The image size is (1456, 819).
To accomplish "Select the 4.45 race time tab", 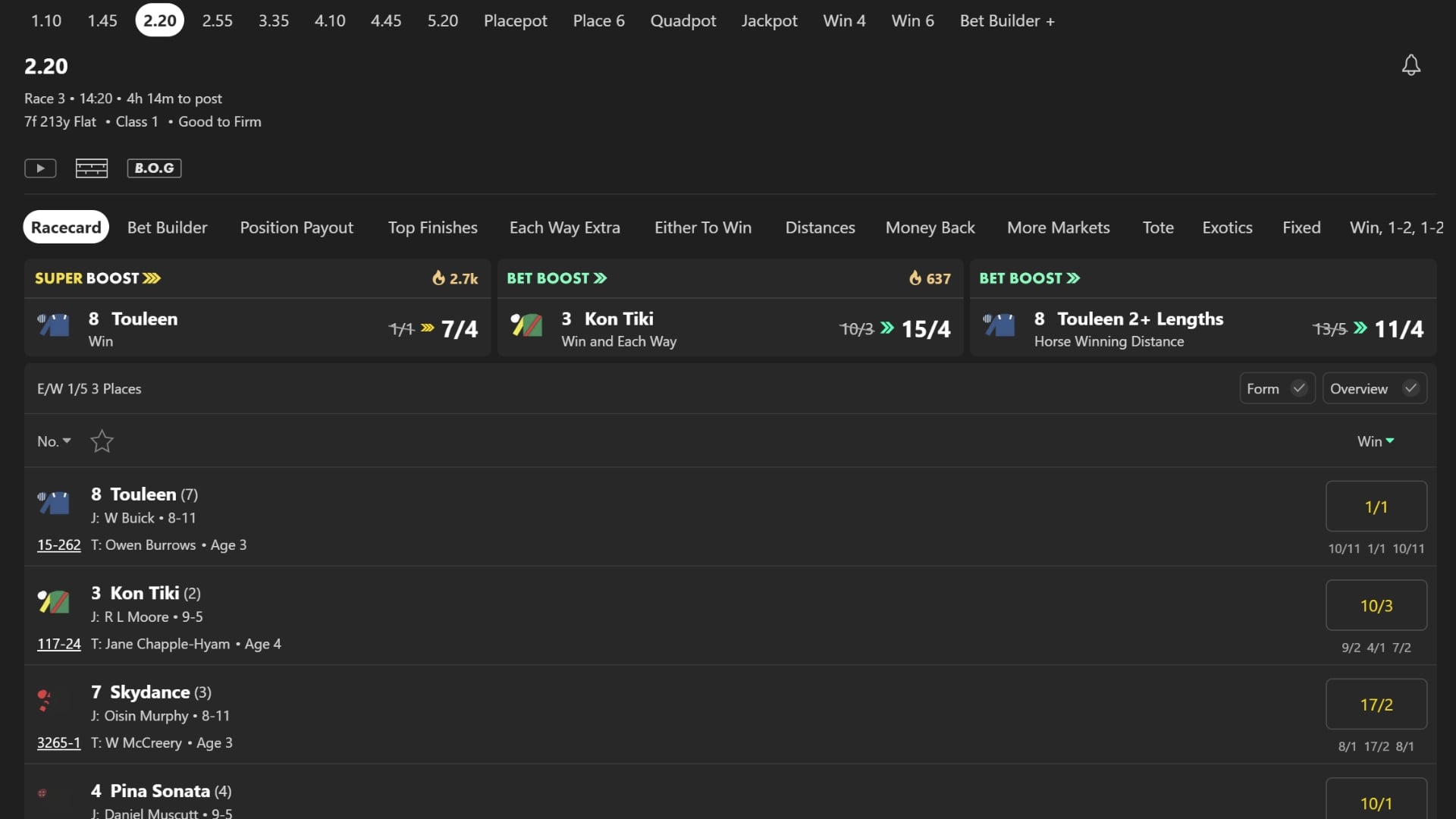I will [x=386, y=20].
